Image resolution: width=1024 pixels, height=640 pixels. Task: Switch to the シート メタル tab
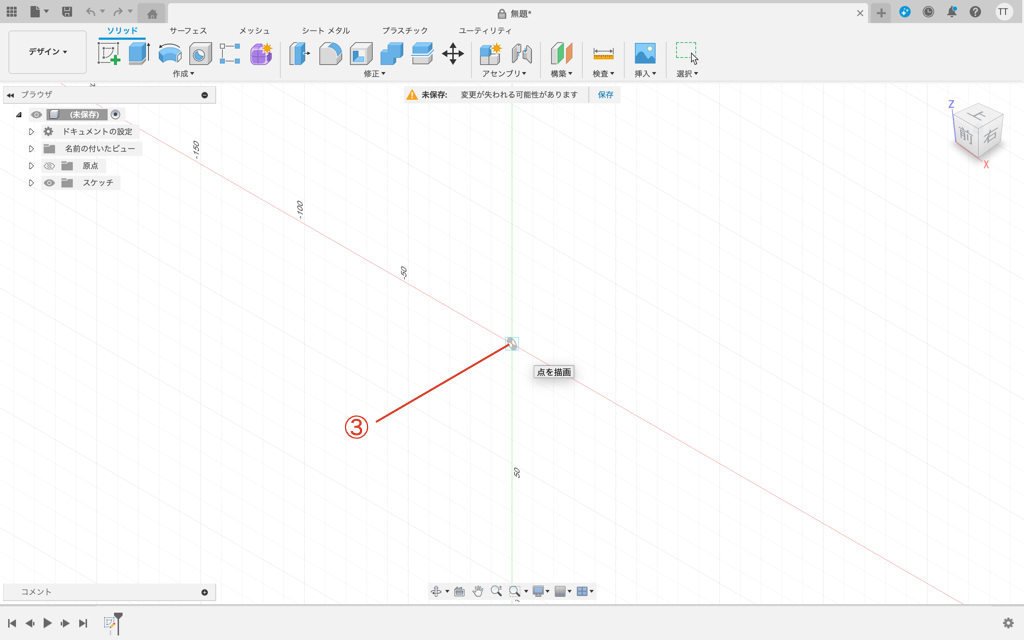325,31
